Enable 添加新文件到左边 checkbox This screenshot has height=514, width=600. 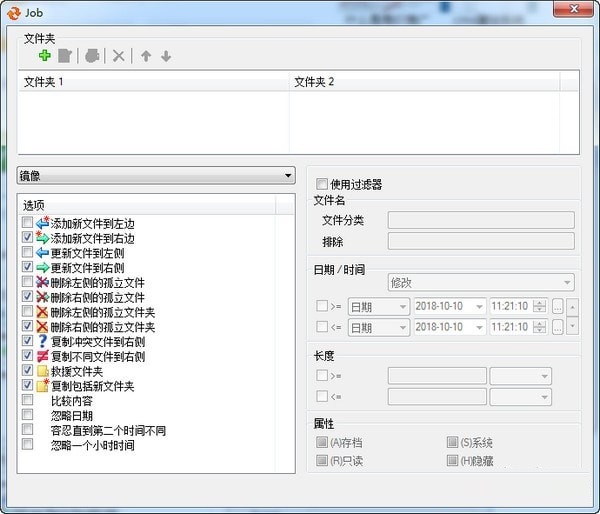27,222
